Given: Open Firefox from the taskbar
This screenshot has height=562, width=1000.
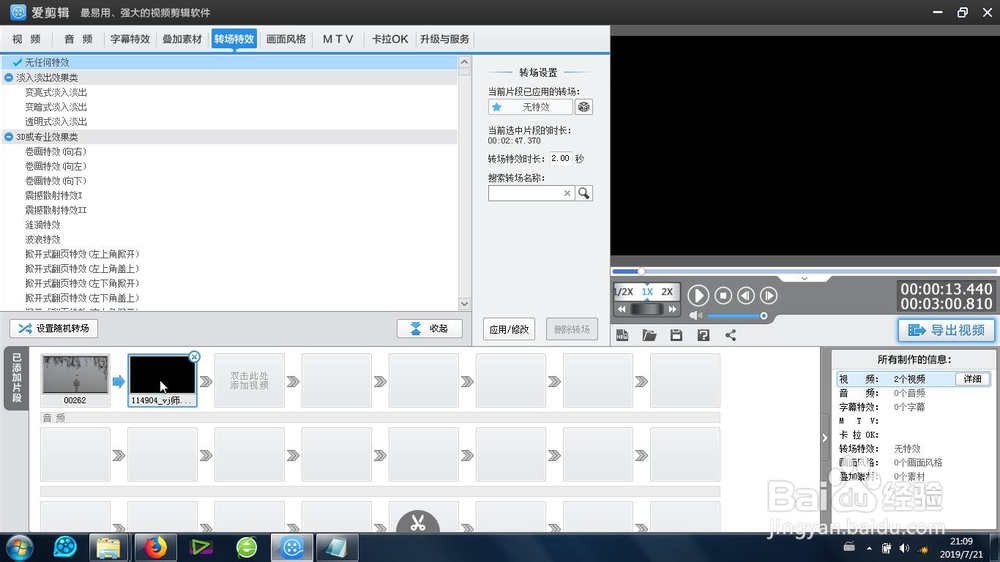Looking at the screenshot, I should [155, 547].
